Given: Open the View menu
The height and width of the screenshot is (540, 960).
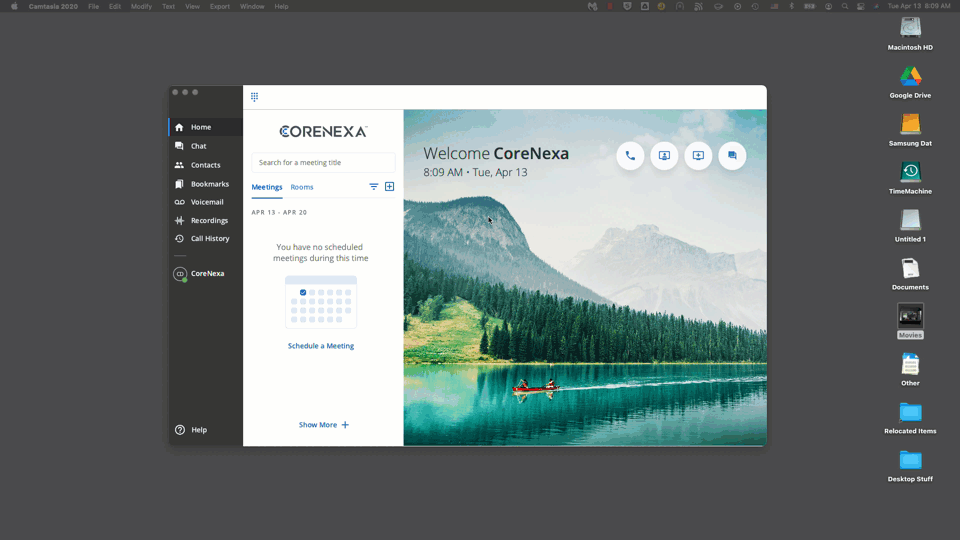Looking at the screenshot, I should tap(192, 6).
